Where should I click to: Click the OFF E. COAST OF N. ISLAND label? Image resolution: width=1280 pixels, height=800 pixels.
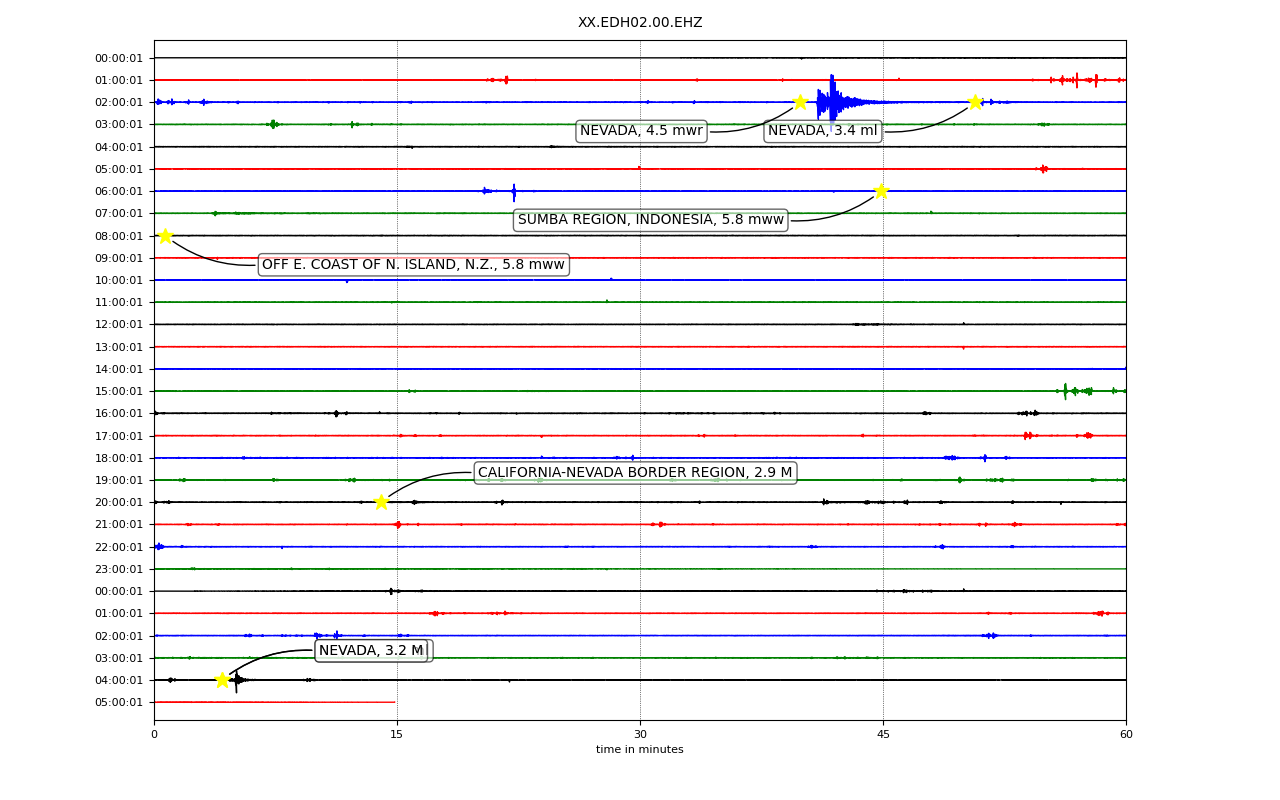pos(413,265)
